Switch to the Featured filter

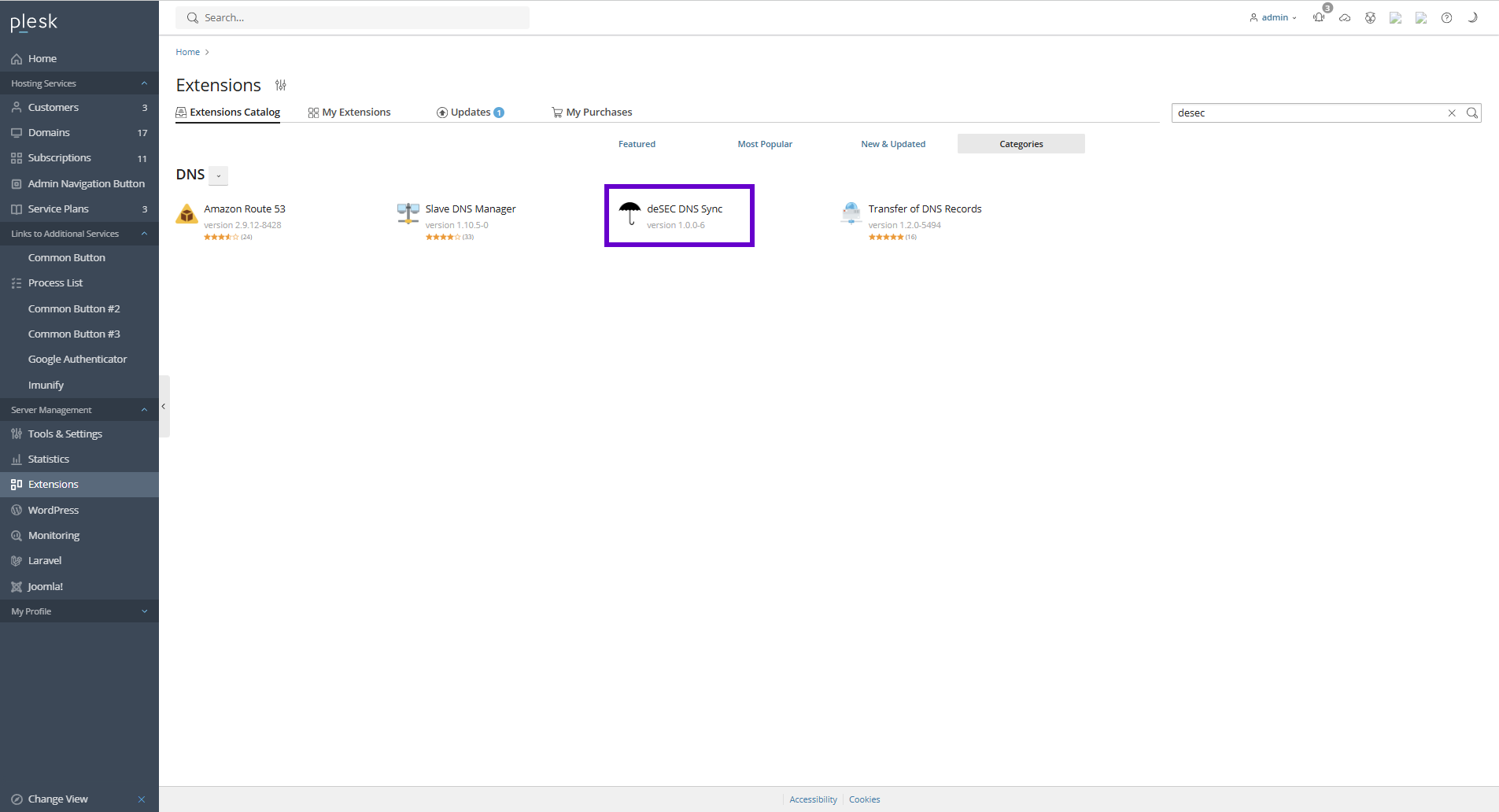pos(637,143)
